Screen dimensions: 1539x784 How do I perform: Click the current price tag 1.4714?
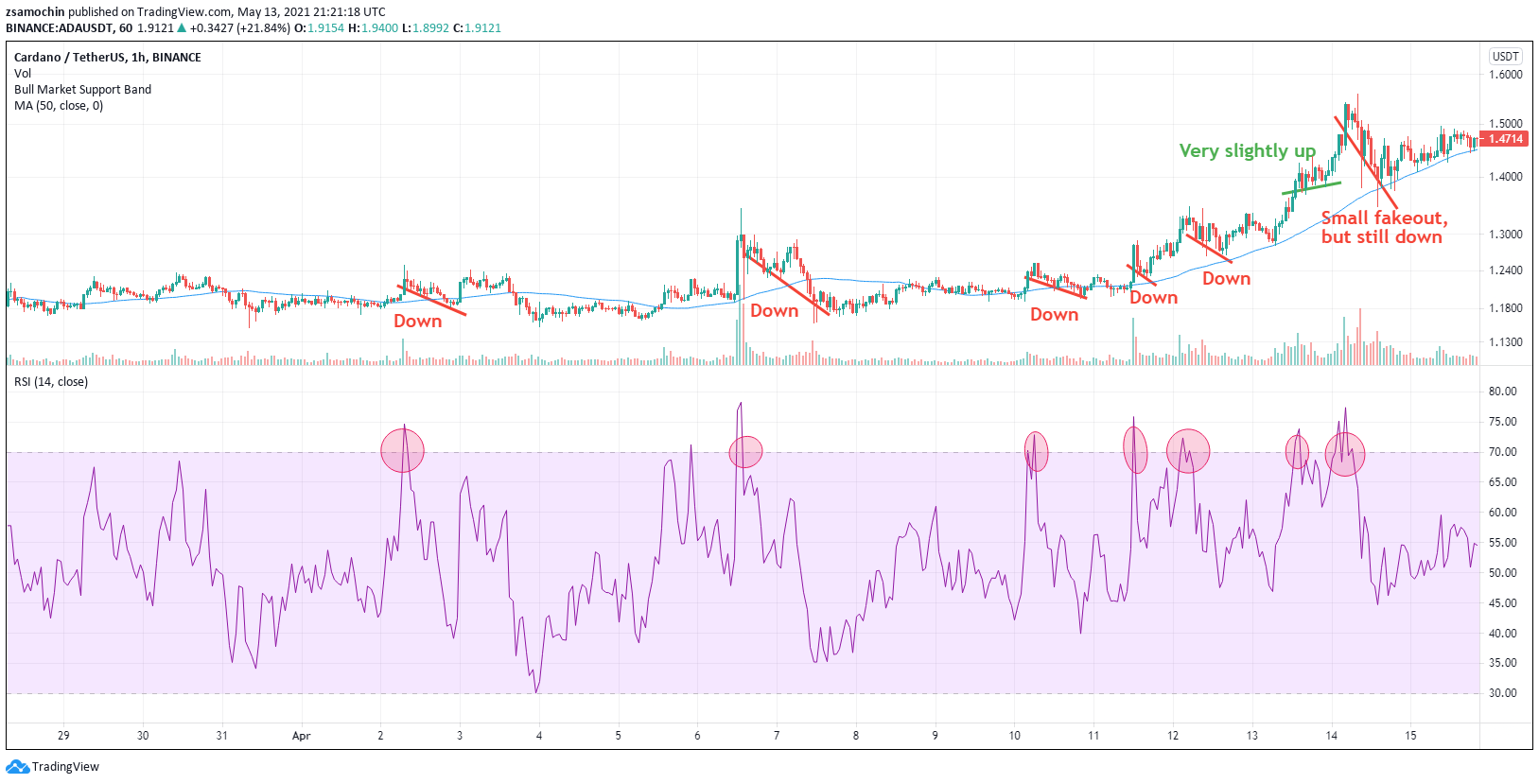(1505, 139)
